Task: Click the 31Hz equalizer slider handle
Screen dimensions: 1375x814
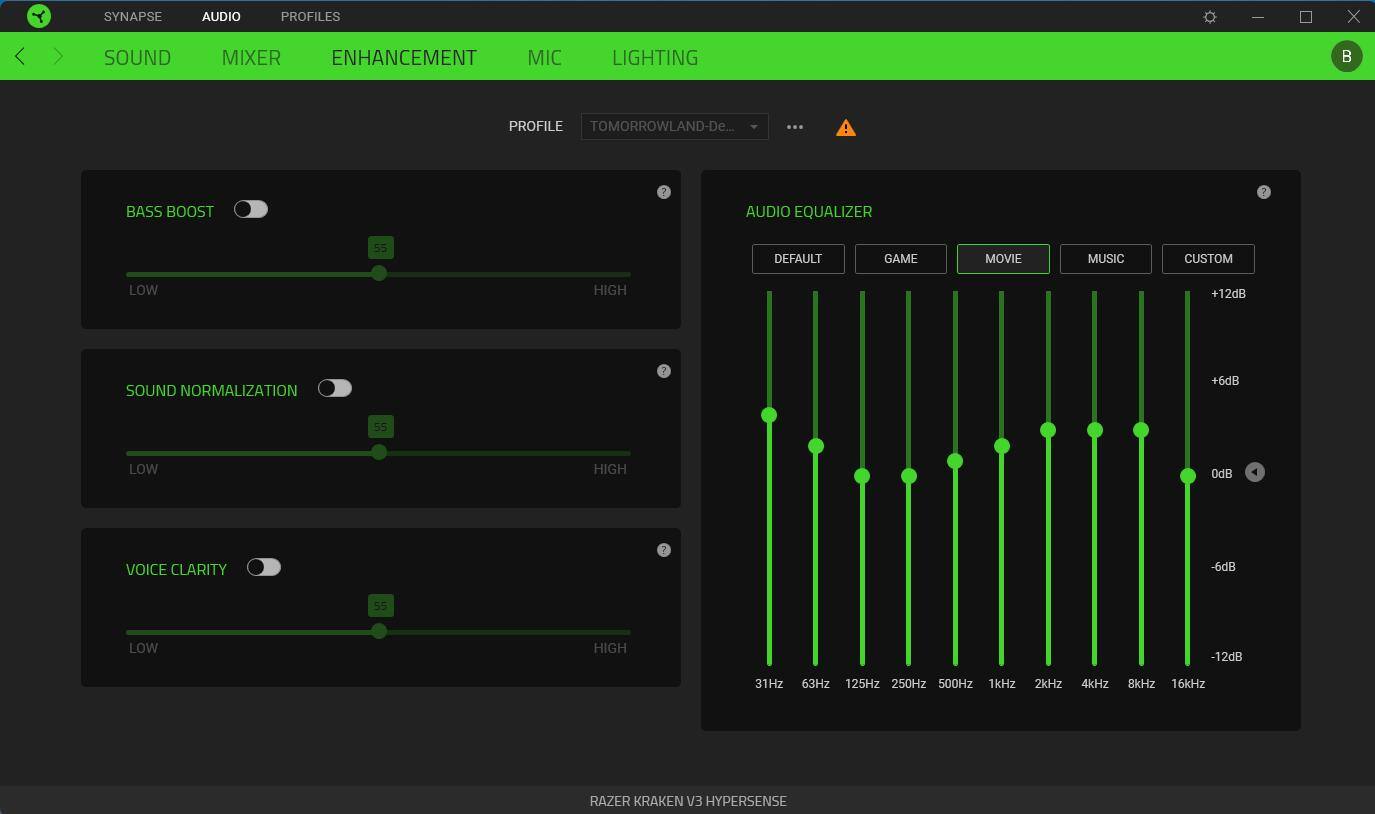Action: (769, 415)
